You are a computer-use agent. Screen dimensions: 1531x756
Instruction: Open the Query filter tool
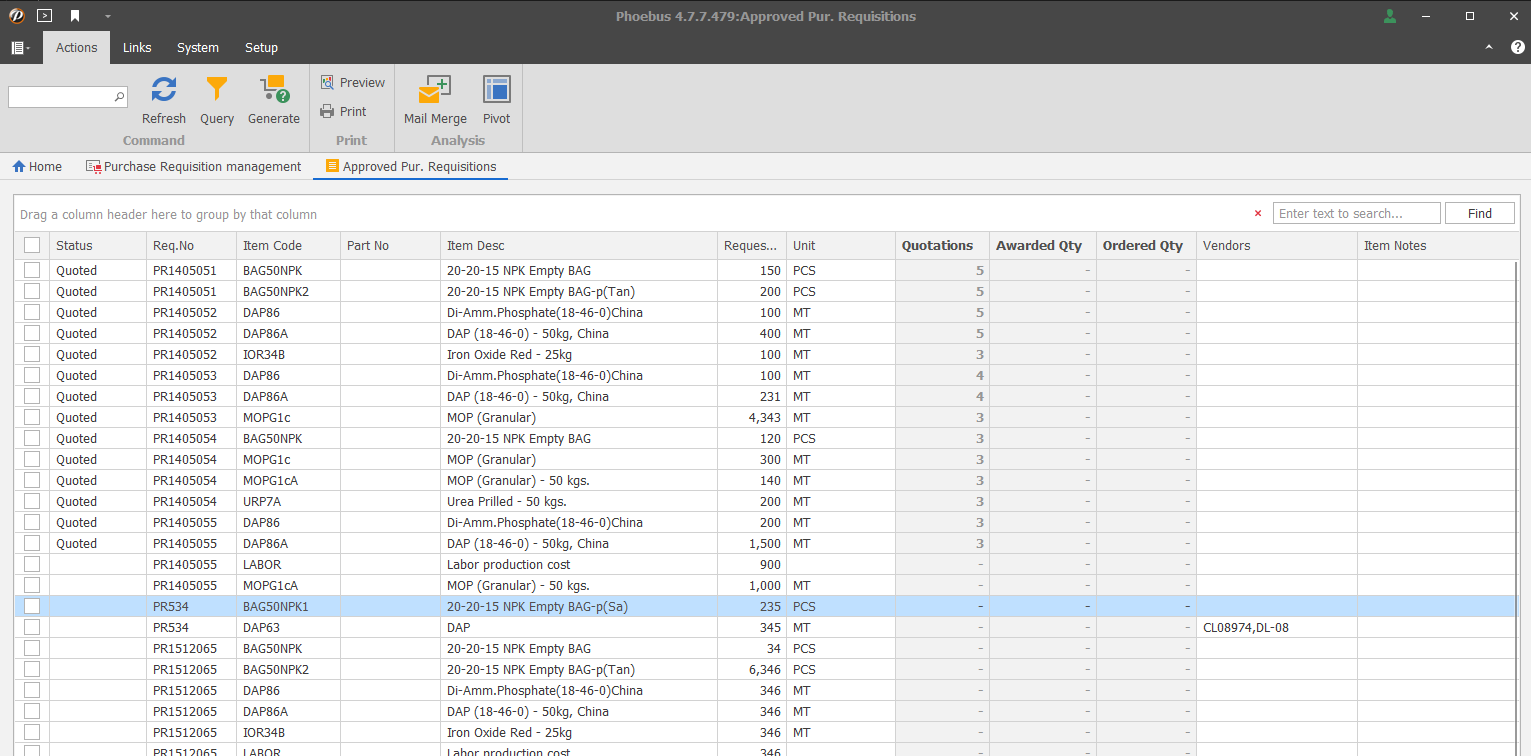click(217, 90)
